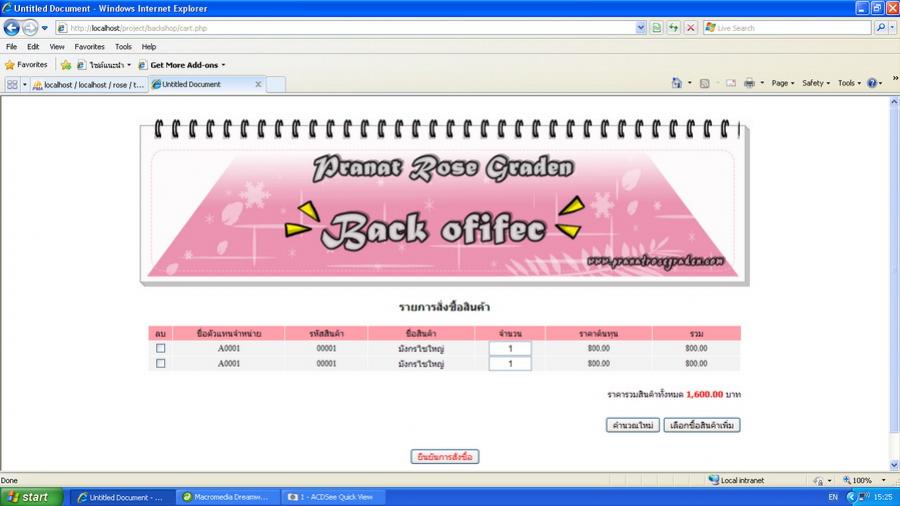Viewport: 900px width, 506px height.
Task: Switch to ACDSee Quick View taskbar item
Action: [x=333, y=497]
